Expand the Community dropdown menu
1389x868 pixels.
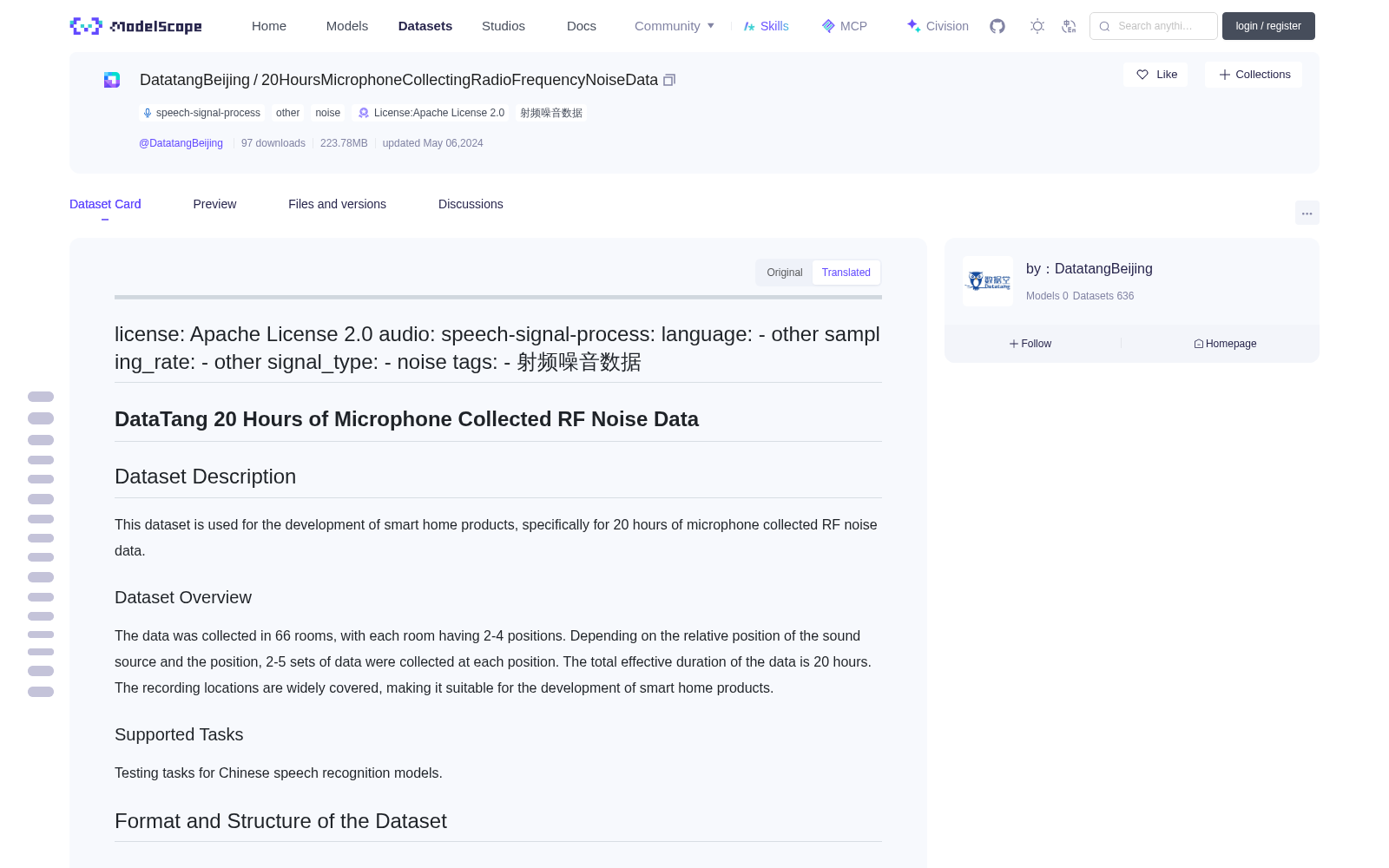point(675,26)
